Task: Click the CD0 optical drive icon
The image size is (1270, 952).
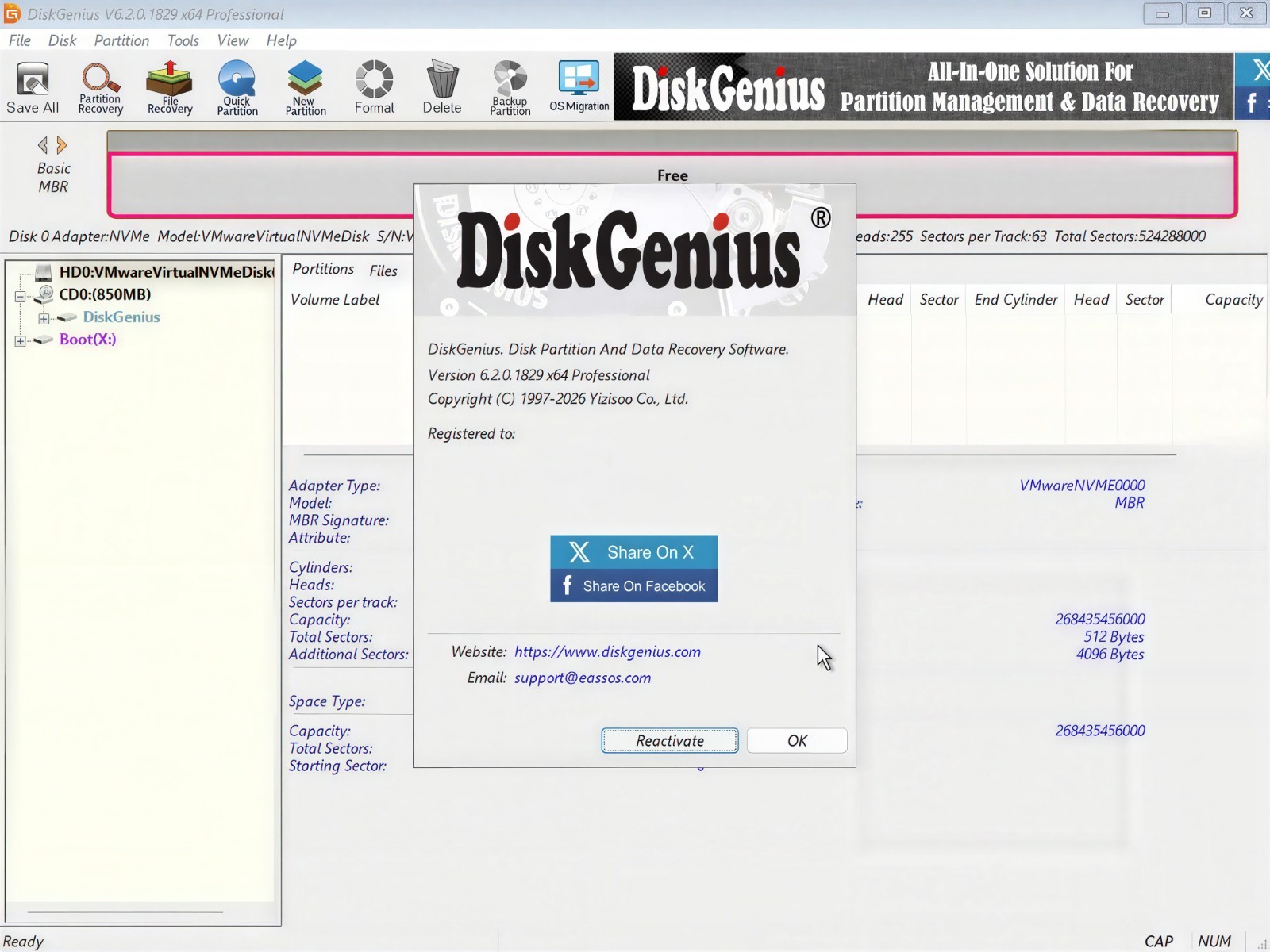Action: tap(44, 294)
